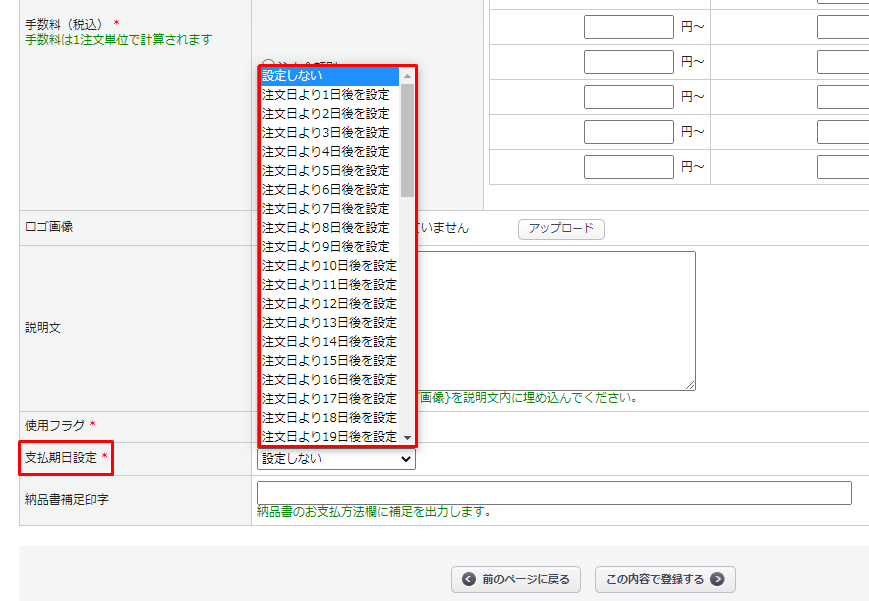Select the 注文日より11日後を設定 option

(x=329, y=284)
